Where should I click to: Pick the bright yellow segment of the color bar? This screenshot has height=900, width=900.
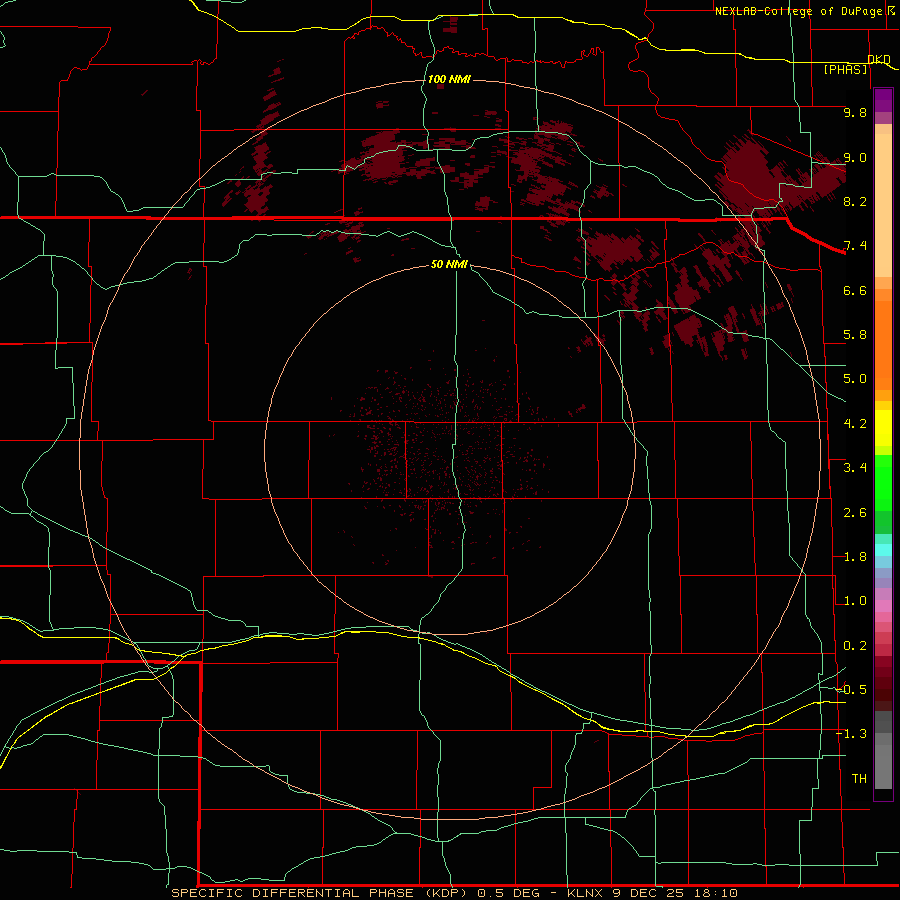click(x=883, y=428)
